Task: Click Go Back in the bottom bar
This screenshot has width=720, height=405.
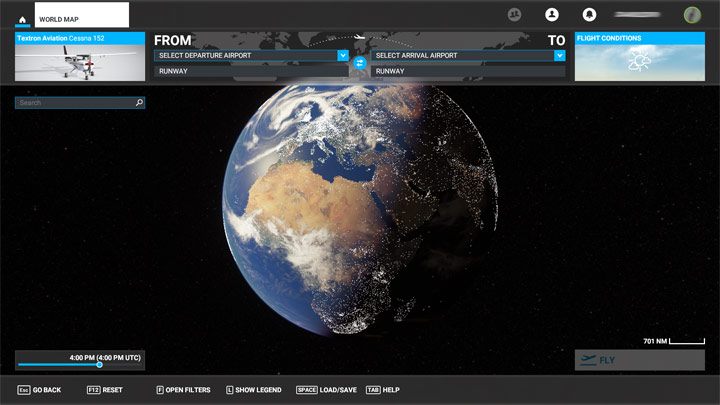Action: (x=39, y=390)
